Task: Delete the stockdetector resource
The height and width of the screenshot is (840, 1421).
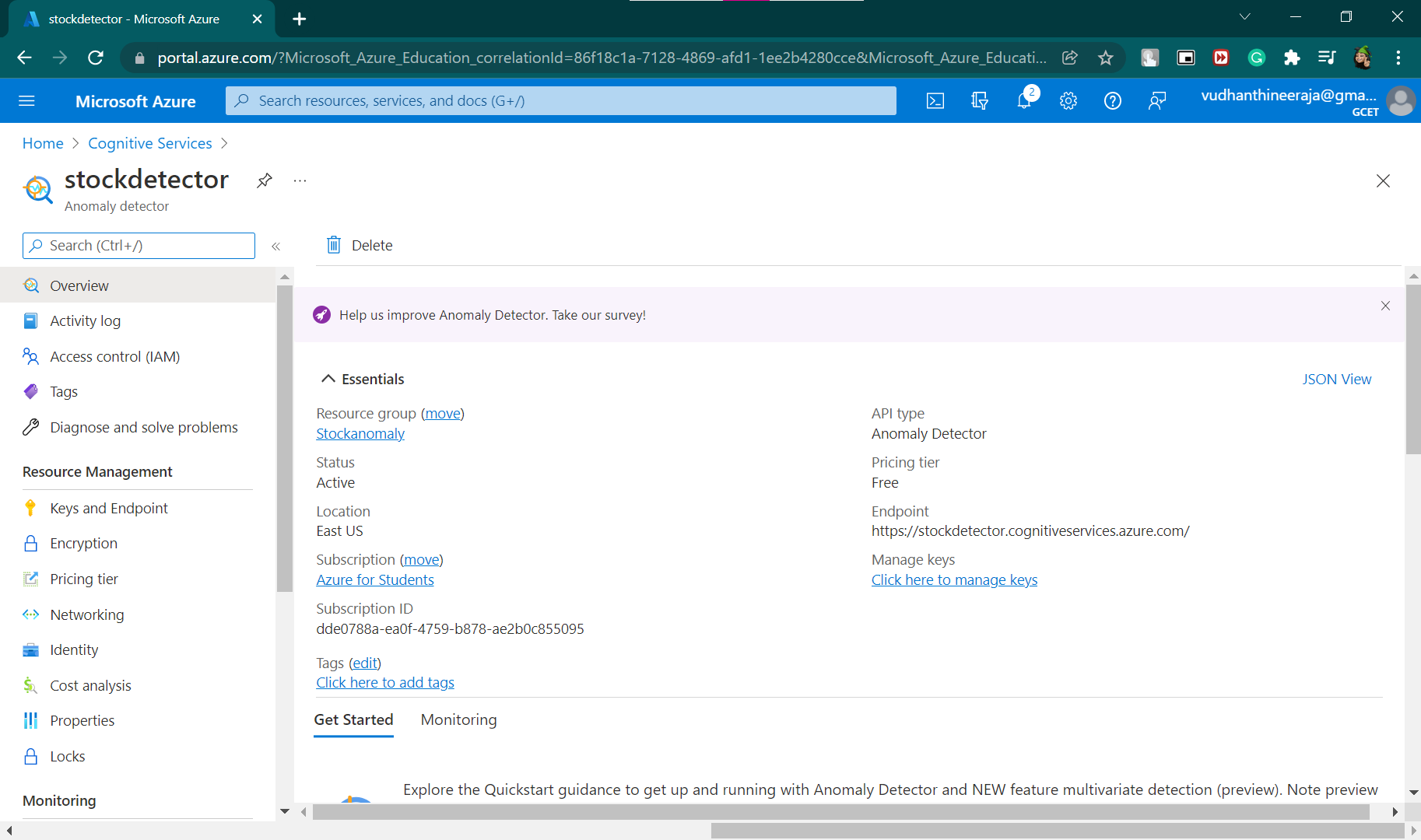Action: click(x=359, y=245)
